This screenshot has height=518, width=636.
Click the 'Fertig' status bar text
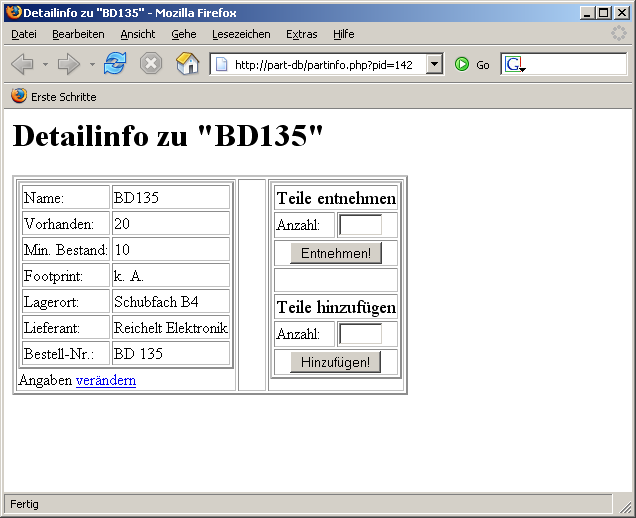pos(24,504)
